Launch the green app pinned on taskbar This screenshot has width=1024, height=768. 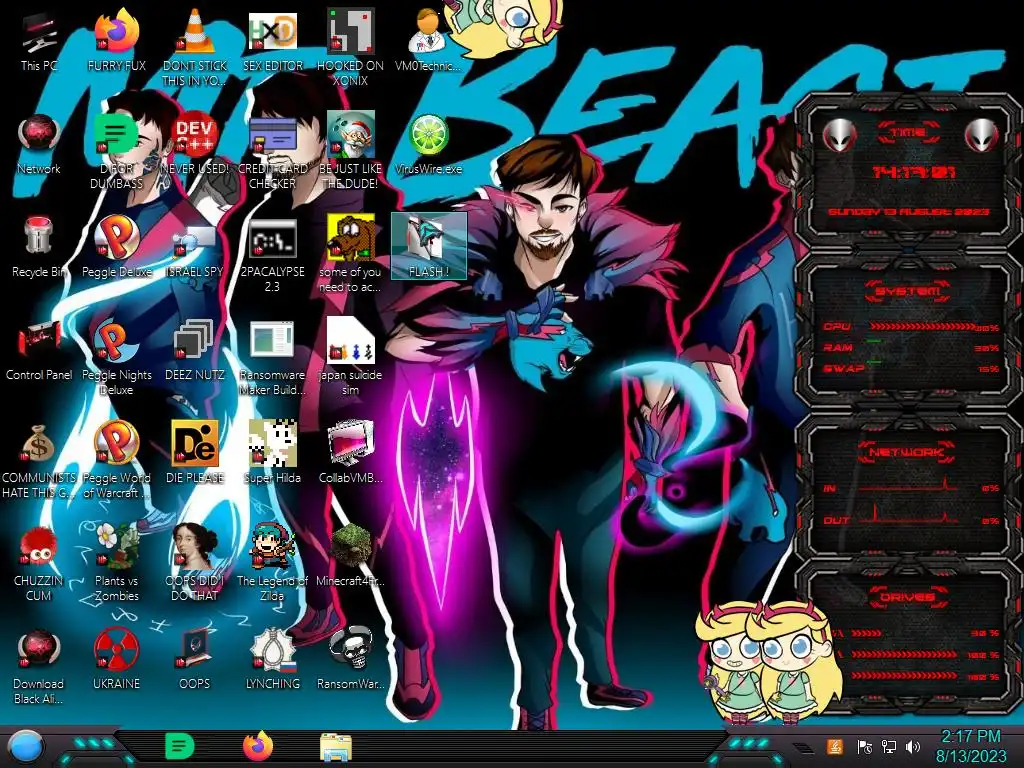click(180, 746)
